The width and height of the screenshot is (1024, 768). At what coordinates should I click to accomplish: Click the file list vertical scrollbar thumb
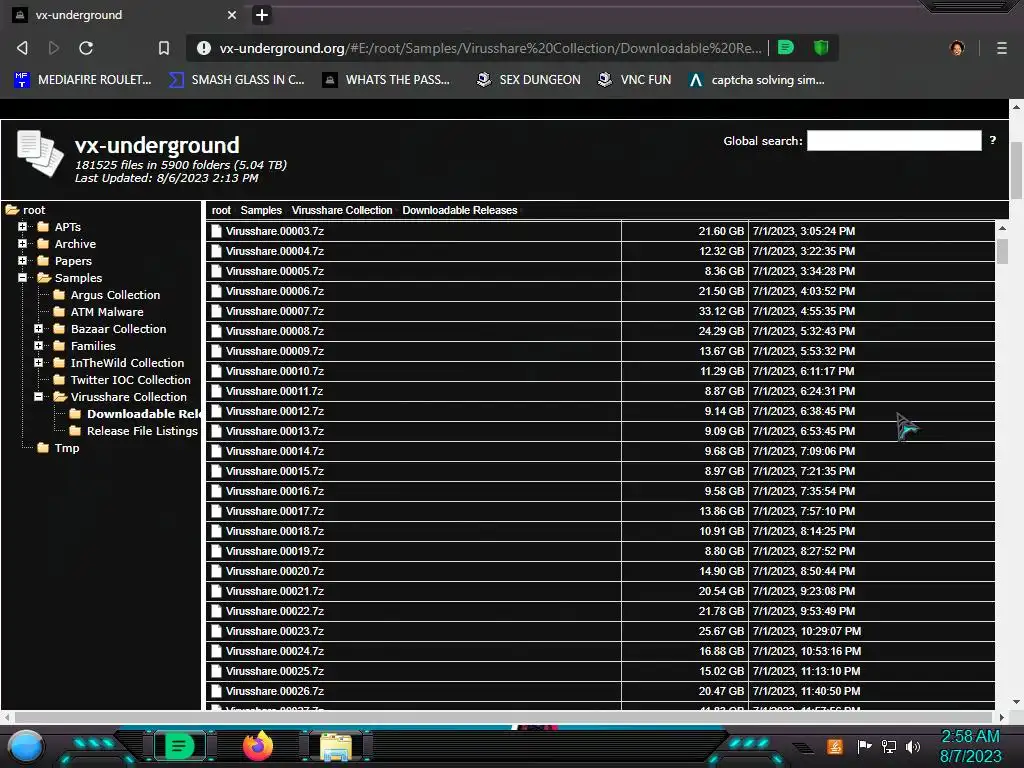(1002, 251)
